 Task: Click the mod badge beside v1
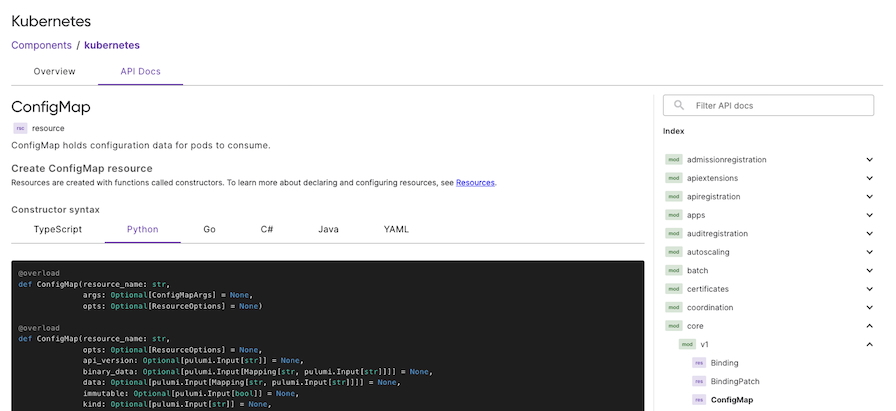[x=687, y=344]
